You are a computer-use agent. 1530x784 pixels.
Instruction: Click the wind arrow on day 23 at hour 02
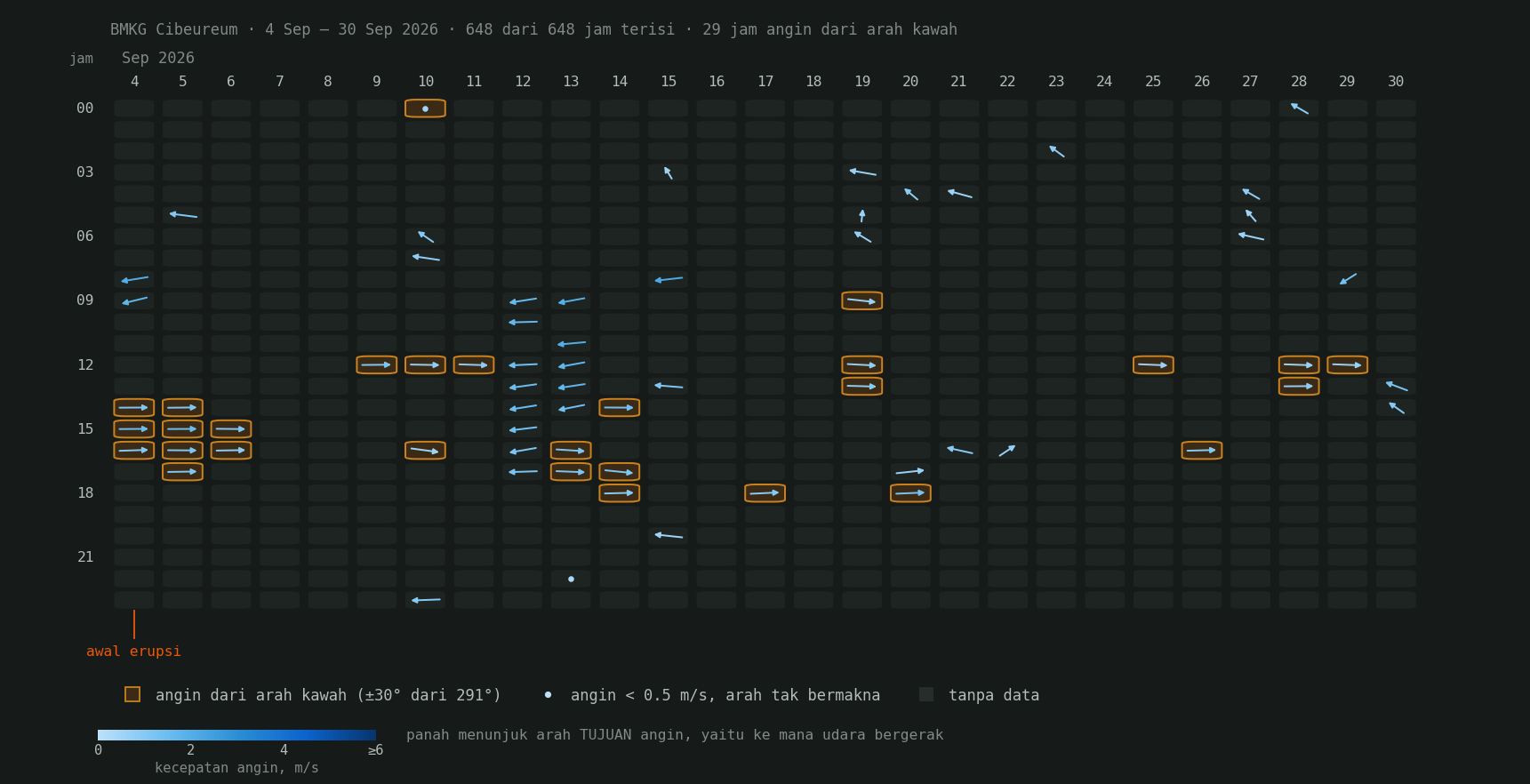1056,151
